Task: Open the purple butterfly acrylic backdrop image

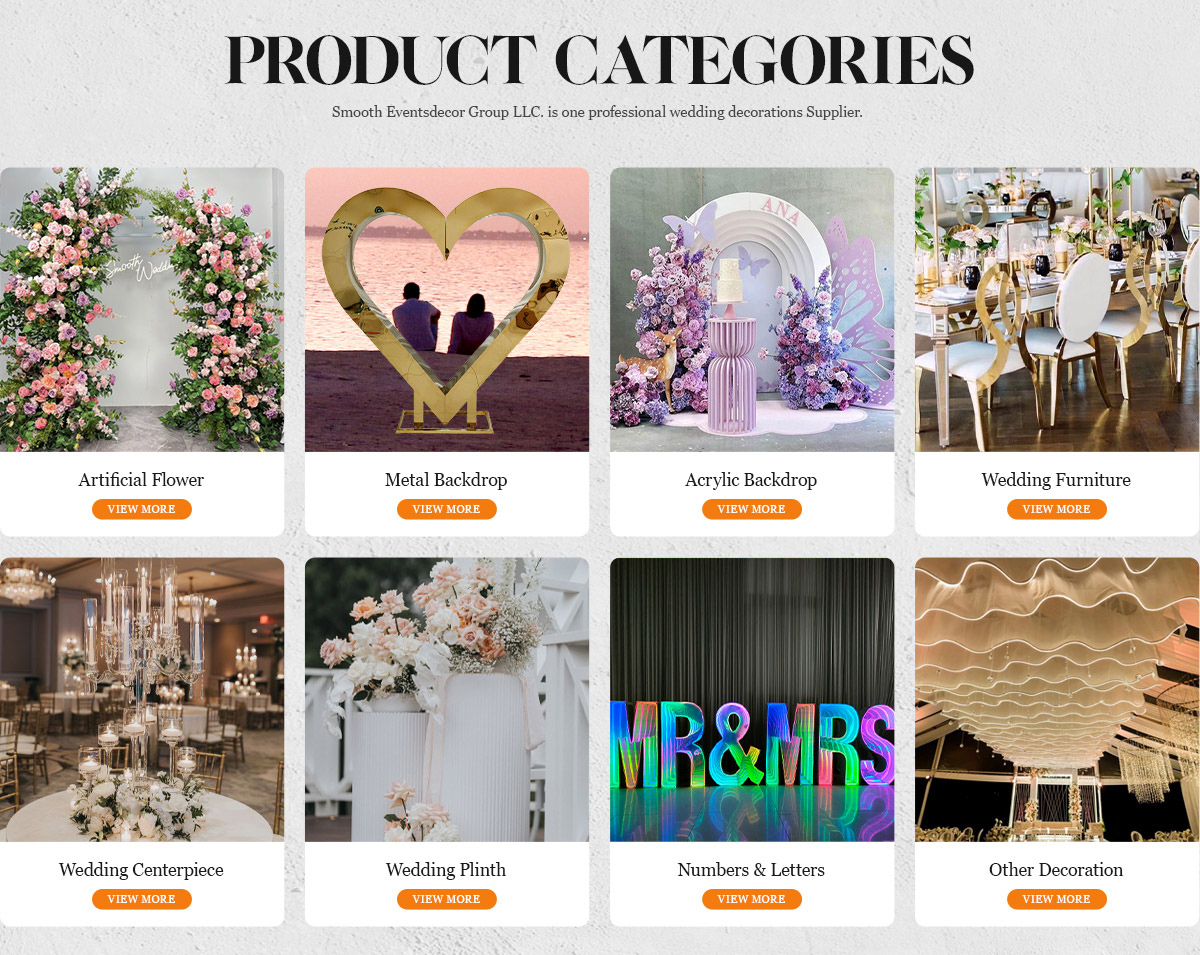Action: [x=752, y=309]
